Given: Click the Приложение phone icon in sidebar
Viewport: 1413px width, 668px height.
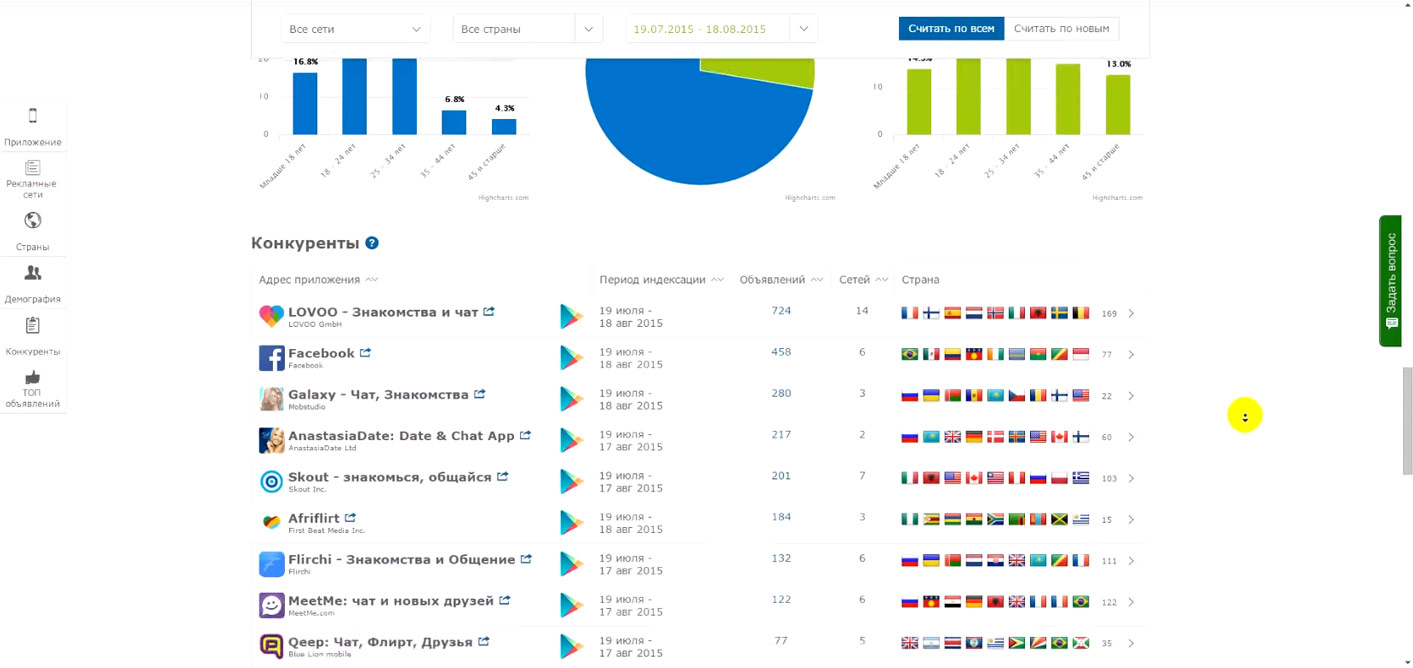Looking at the screenshot, I should pos(33,116).
